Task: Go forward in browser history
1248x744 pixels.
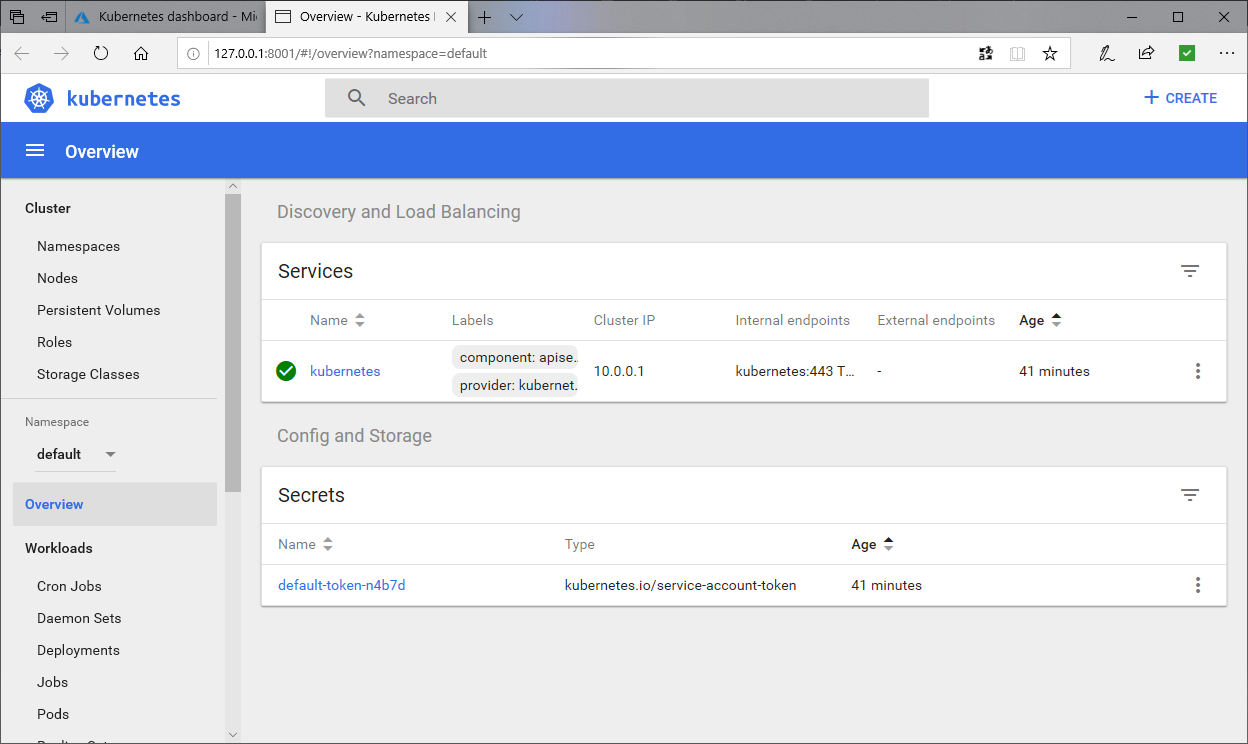Action: (62, 53)
